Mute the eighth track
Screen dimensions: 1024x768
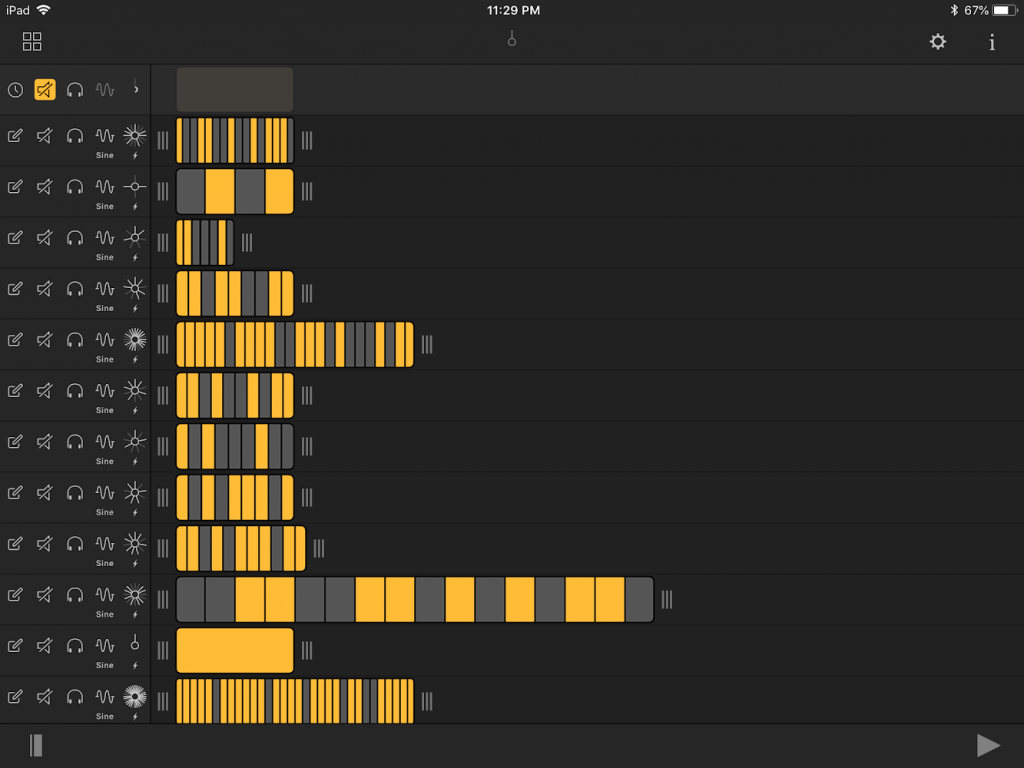coord(44,493)
